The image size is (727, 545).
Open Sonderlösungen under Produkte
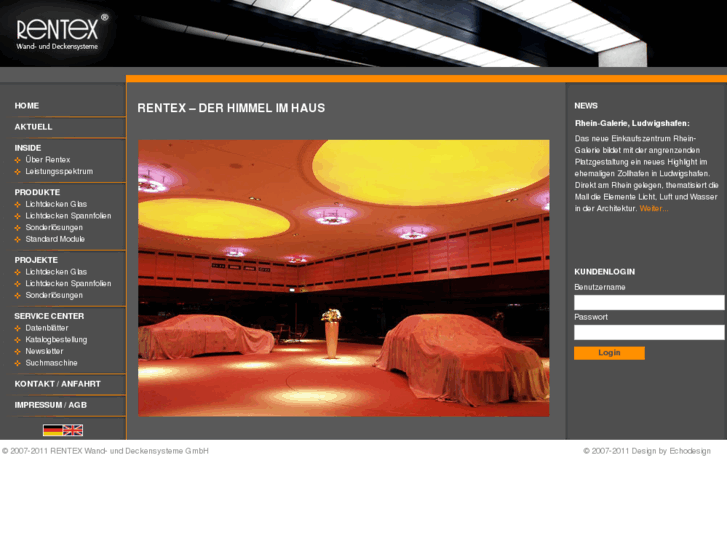[x=54, y=227]
